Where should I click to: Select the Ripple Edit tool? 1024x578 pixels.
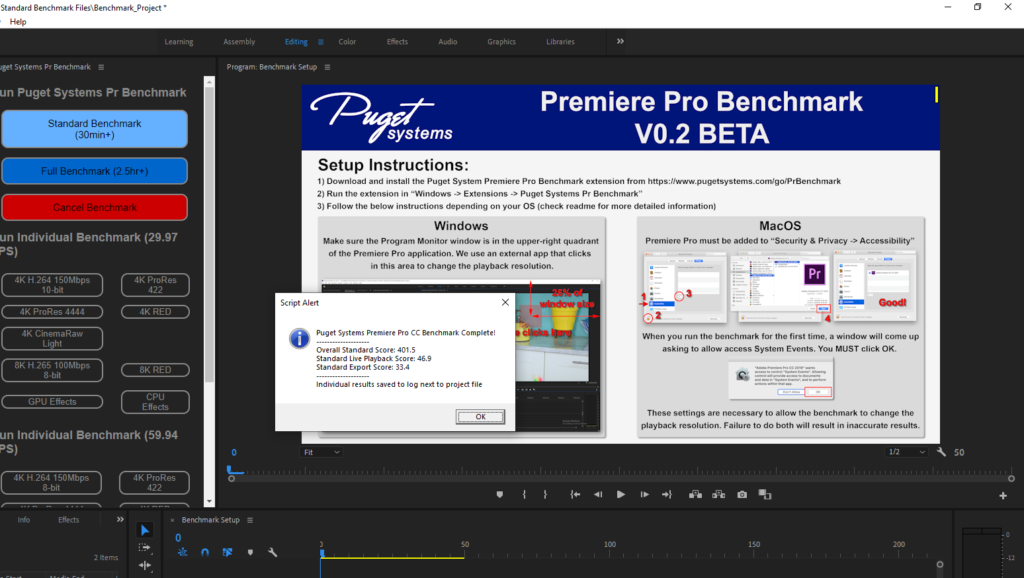(x=145, y=566)
